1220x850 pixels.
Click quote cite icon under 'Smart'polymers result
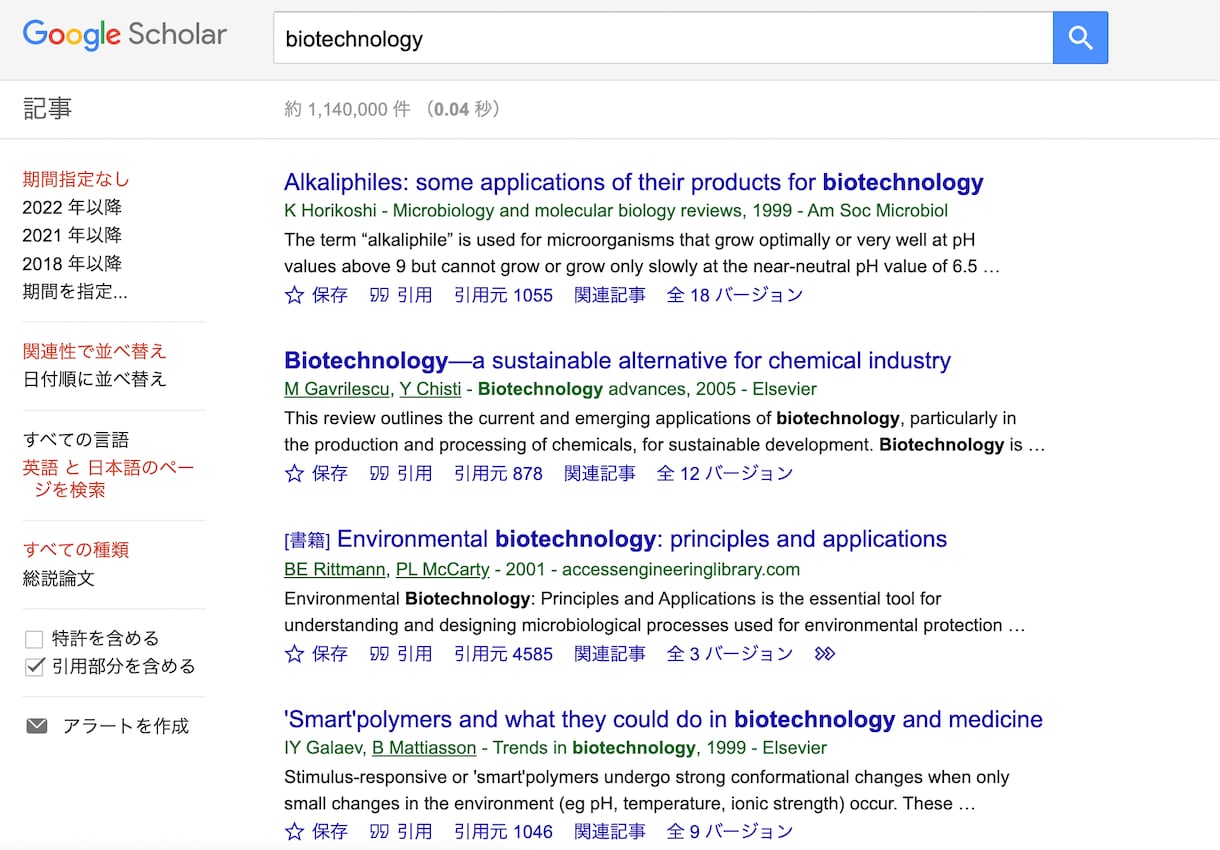[x=379, y=831]
